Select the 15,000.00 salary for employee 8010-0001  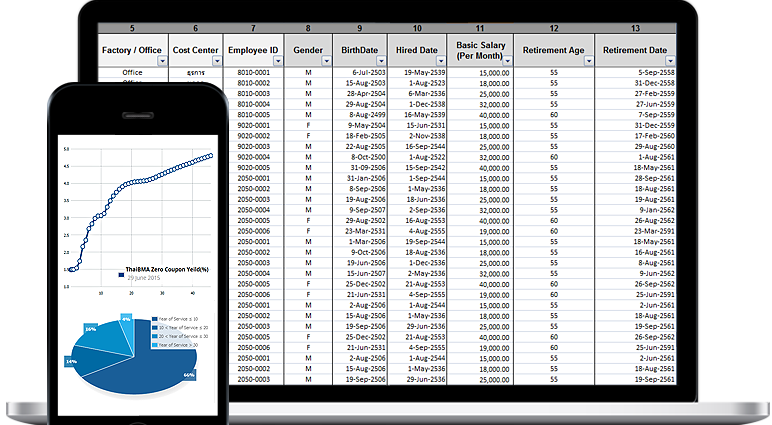pos(480,73)
